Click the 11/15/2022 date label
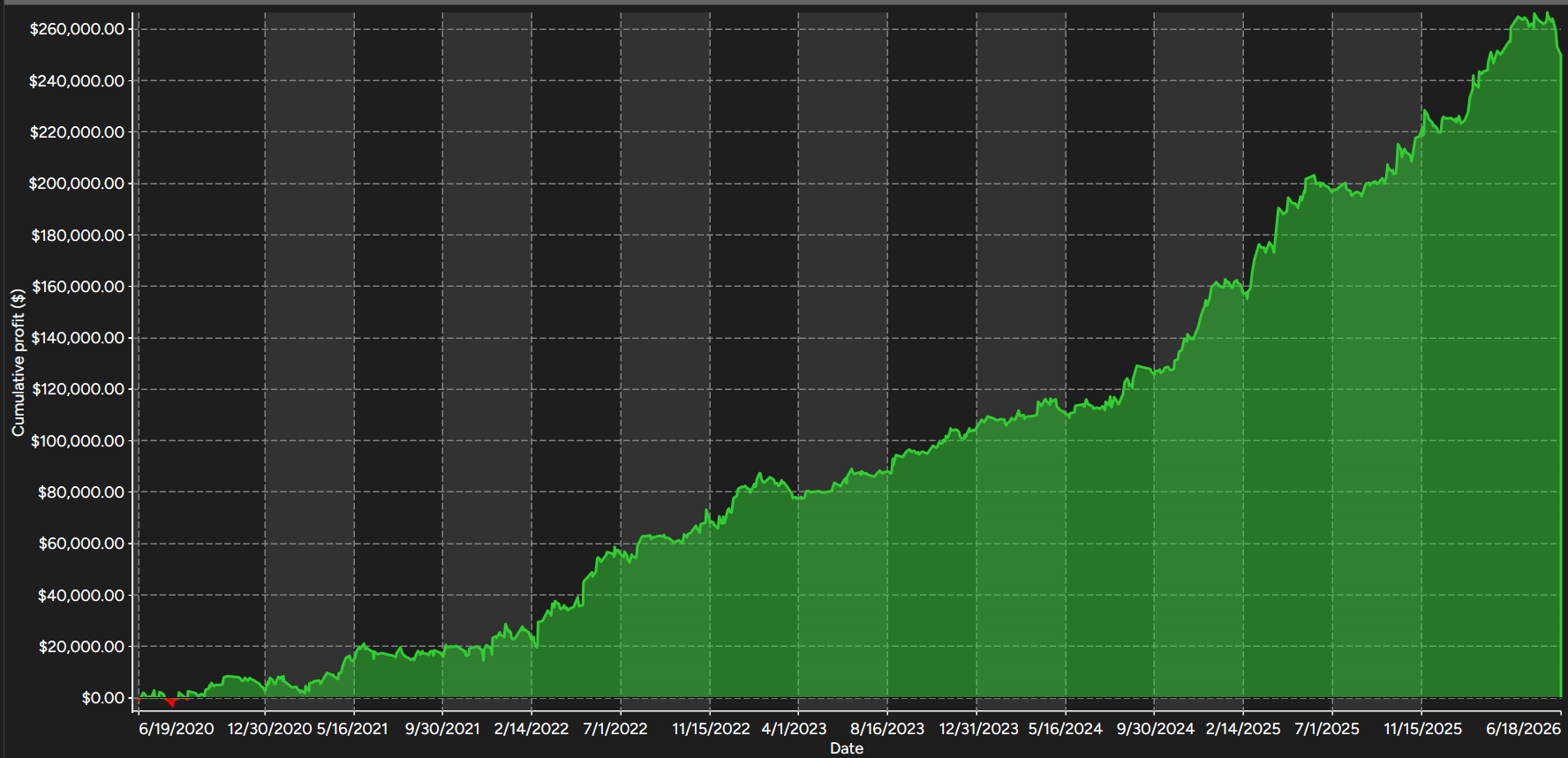This screenshot has width=1568, height=758. (711, 729)
